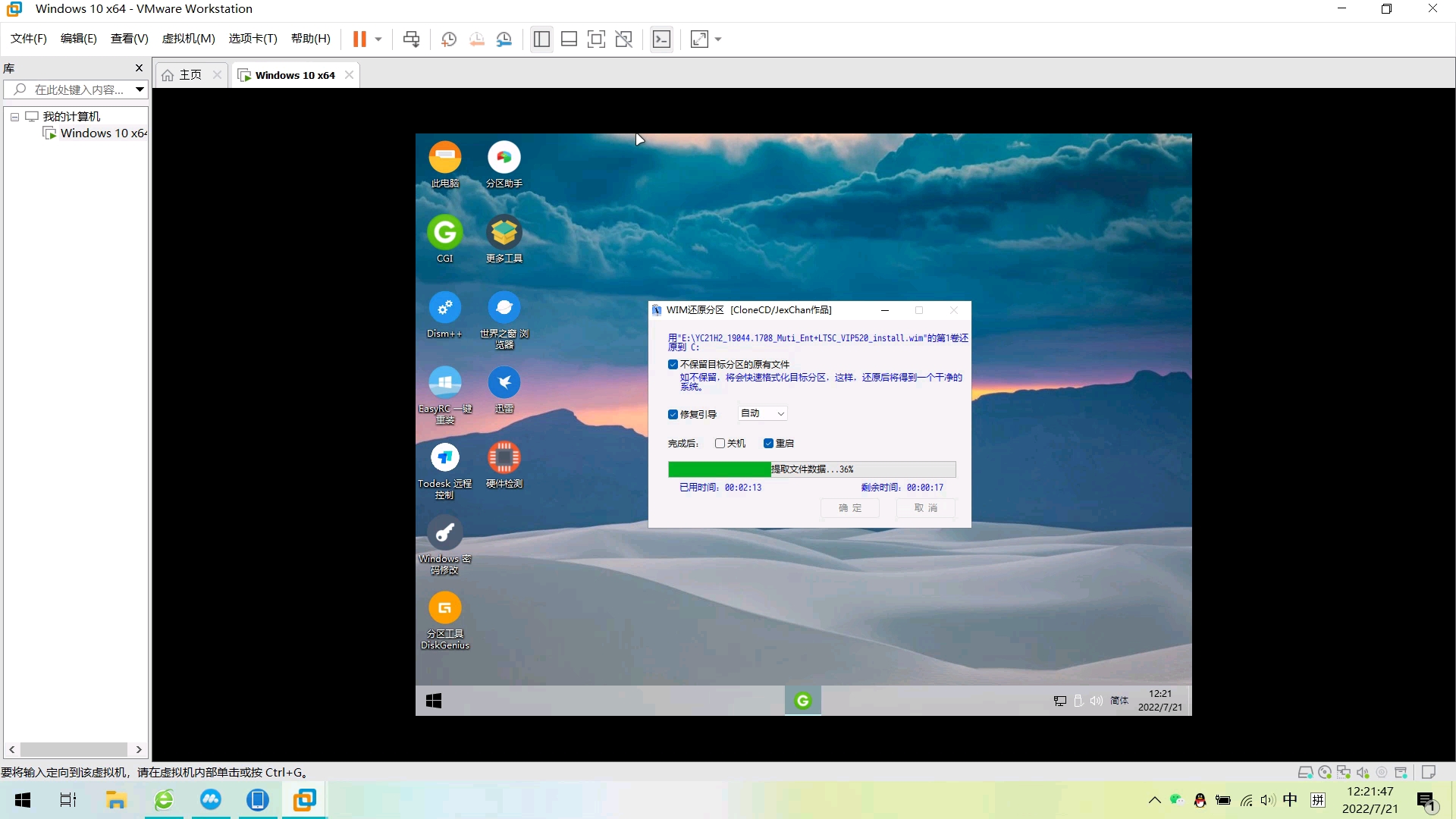Open the CGI desktop icon
Screen dimensions: 1456x819
point(445,240)
